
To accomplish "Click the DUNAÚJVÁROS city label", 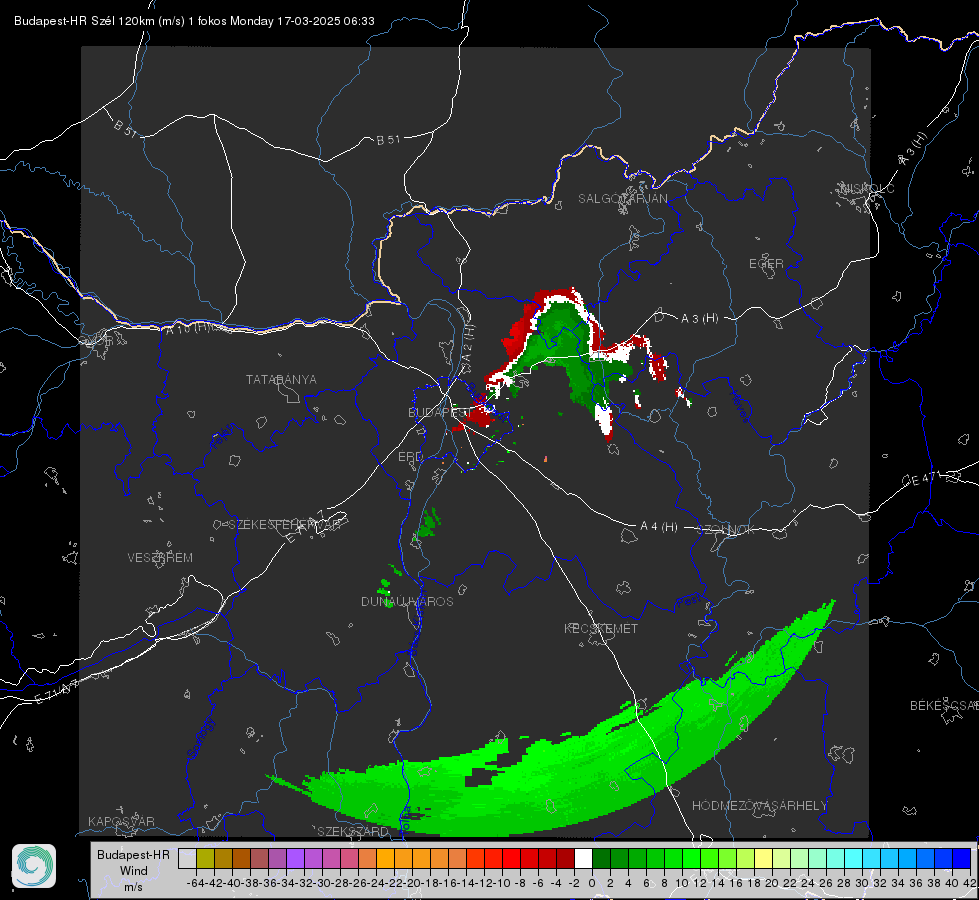I will [407, 601].
